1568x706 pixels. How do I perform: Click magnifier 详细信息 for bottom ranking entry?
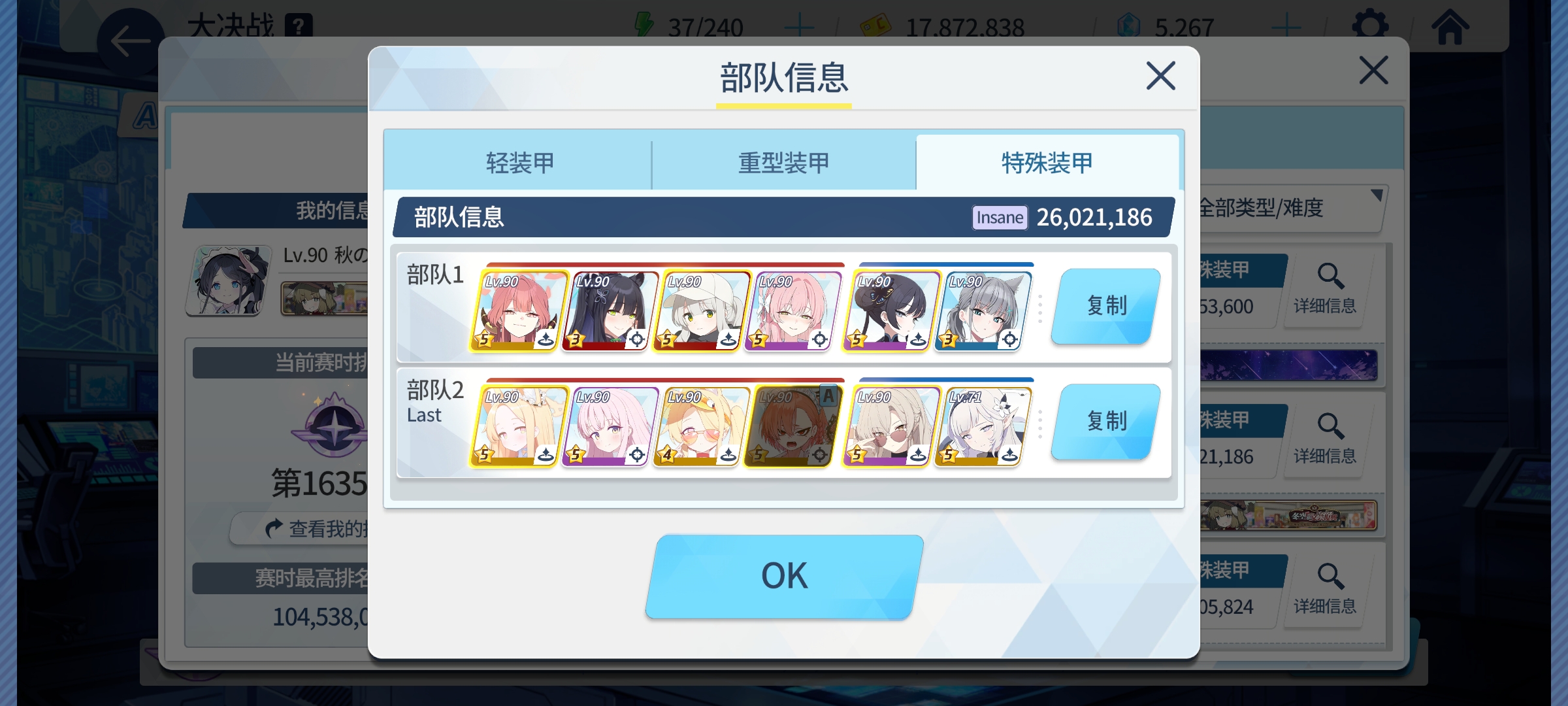click(1325, 589)
